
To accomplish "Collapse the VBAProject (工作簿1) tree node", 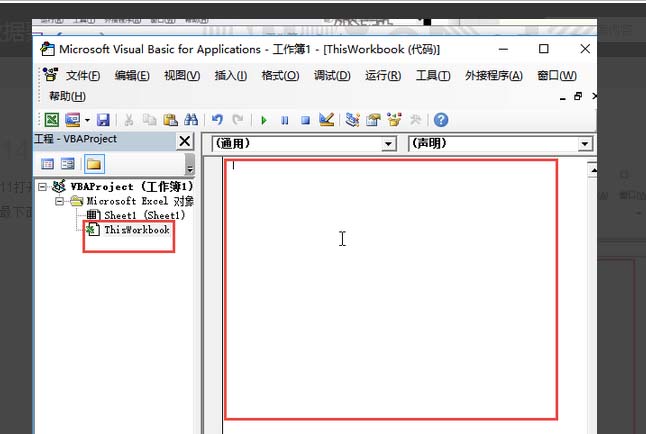I will pyautogui.click(x=42, y=187).
